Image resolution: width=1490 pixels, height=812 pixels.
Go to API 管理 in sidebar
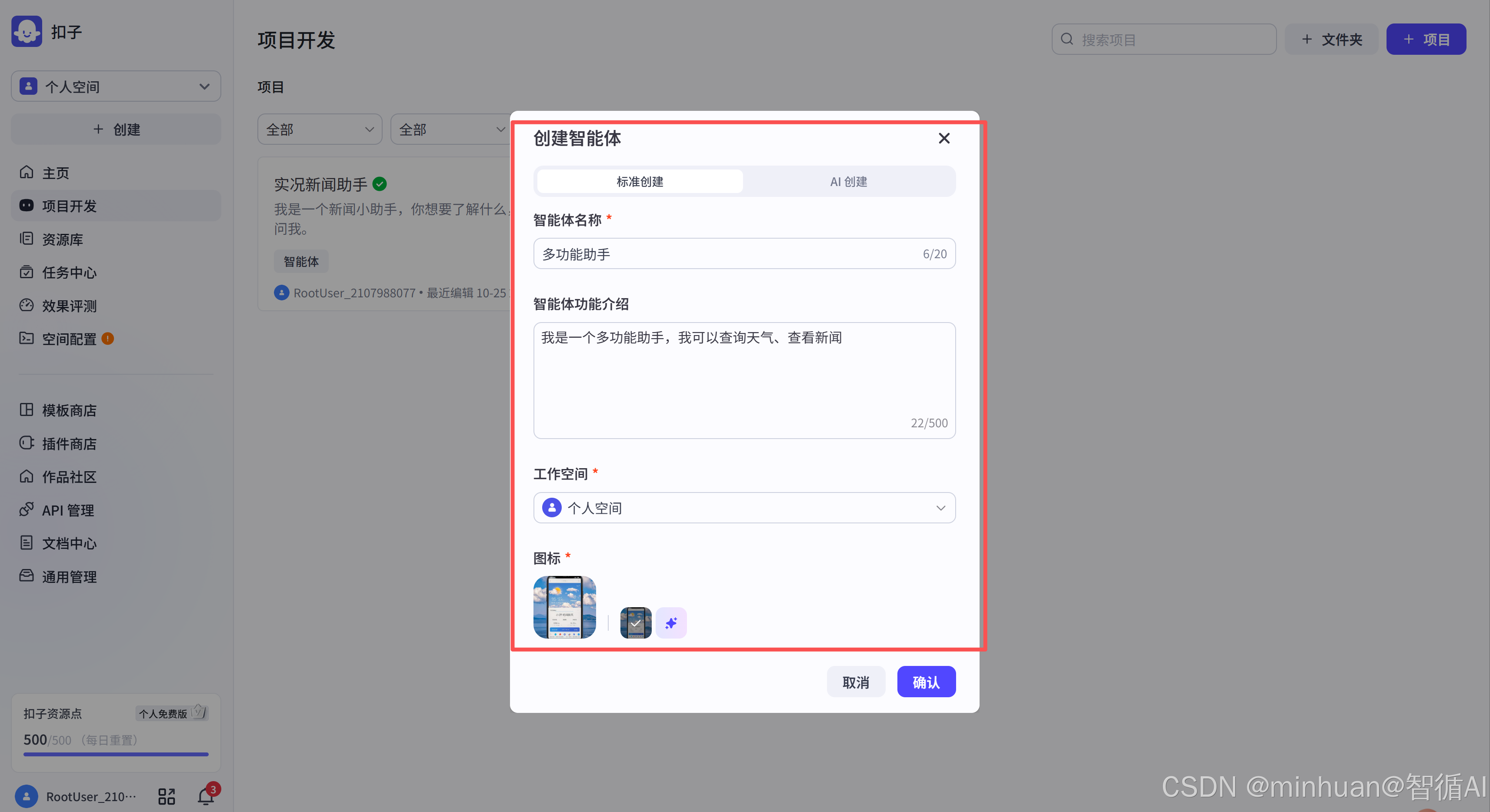(x=68, y=510)
